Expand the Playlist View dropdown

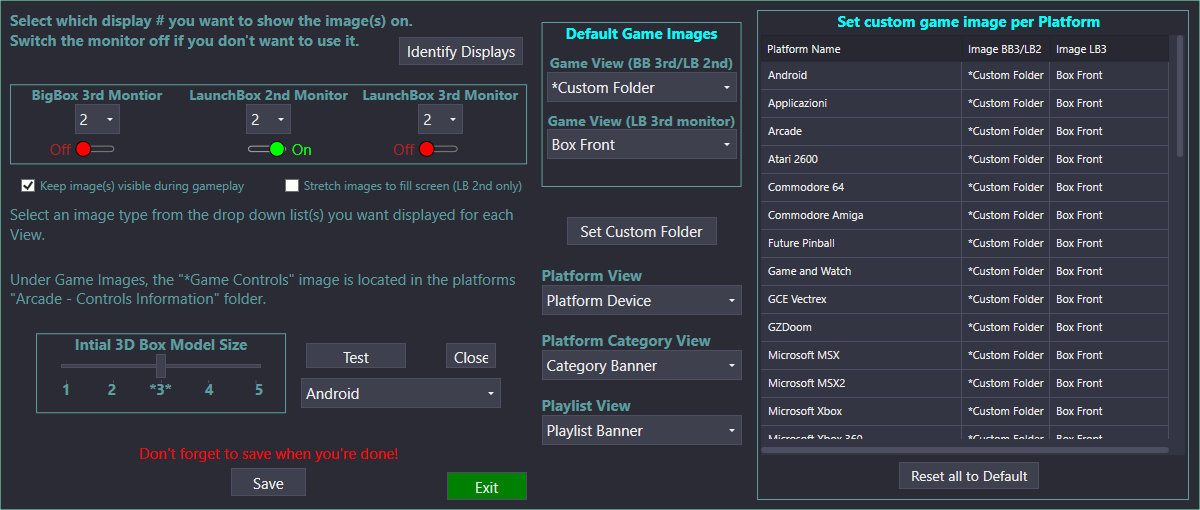[x=642, y=431]
